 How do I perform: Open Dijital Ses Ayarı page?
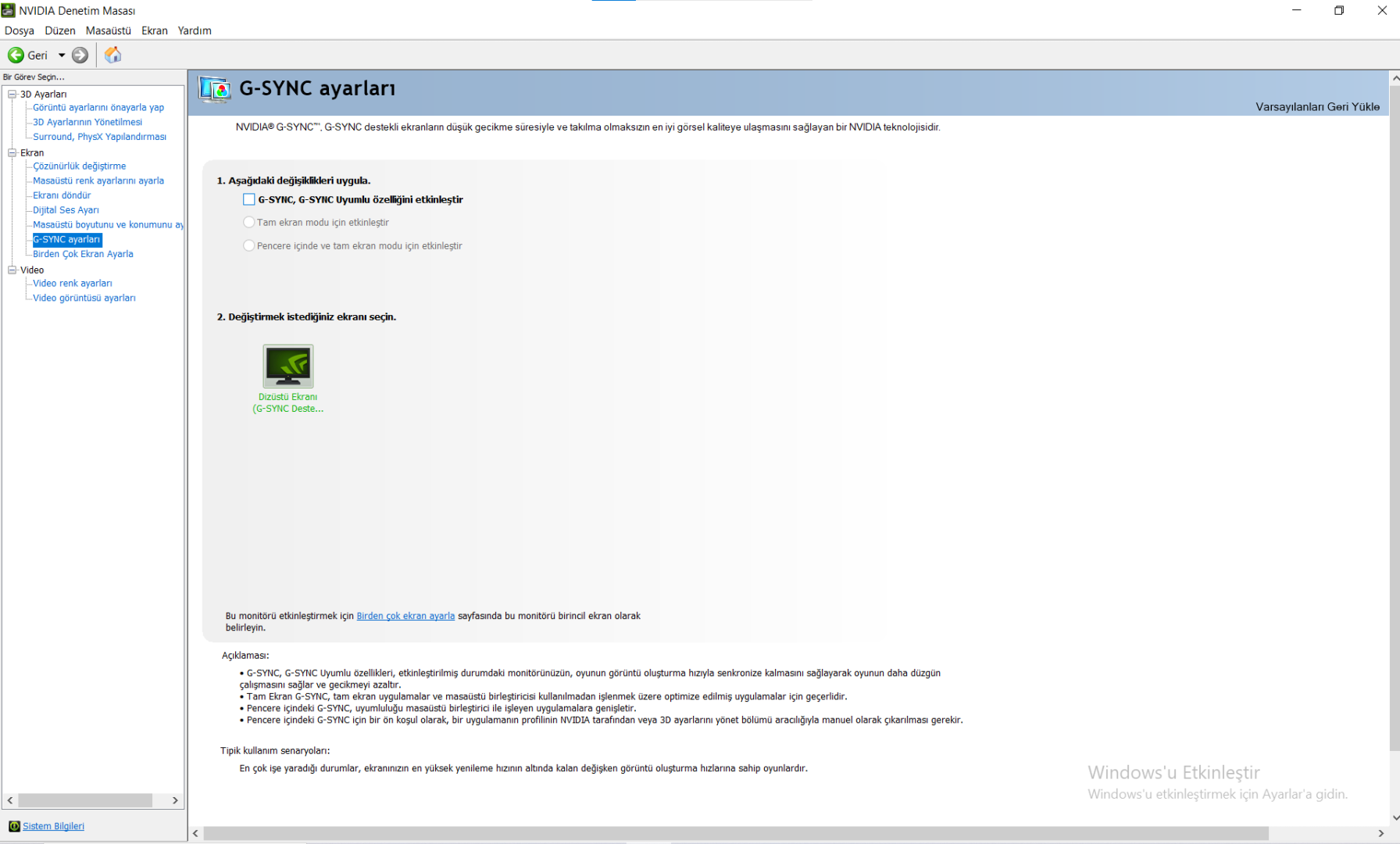pyautogui.click(x=66, y=210)
